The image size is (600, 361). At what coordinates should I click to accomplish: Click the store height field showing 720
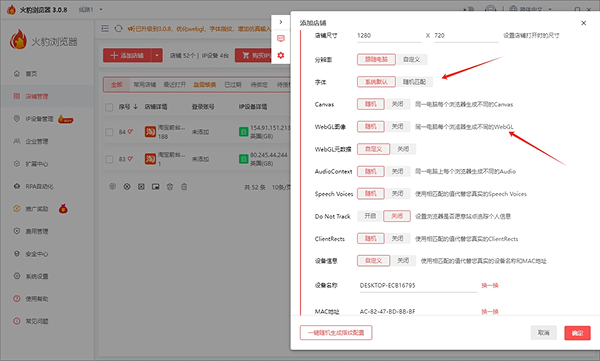pos(466,36)
